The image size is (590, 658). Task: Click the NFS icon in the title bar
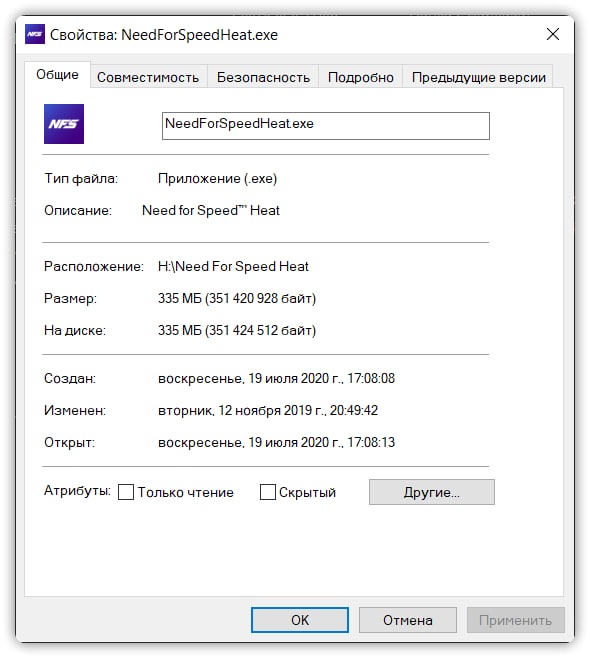point(35,34)
